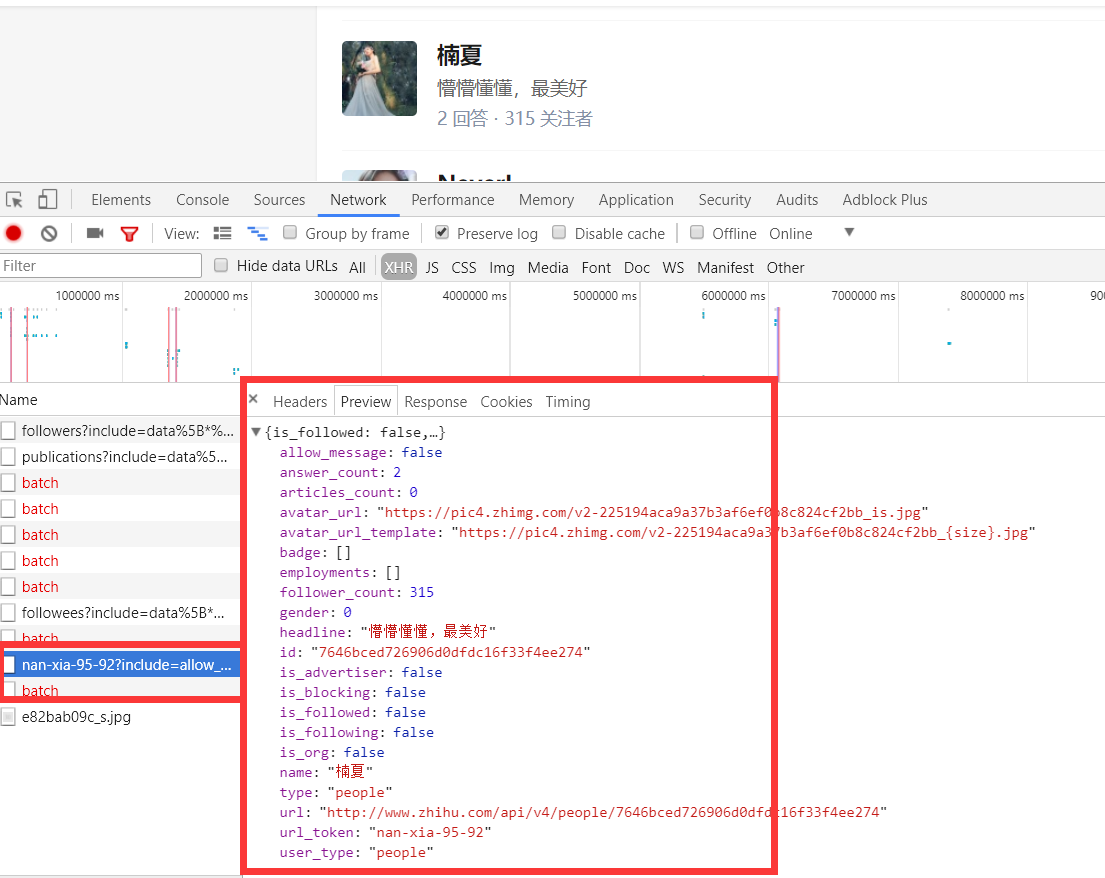
Task: Toggle the XHR request filter
Action: pyautogui.click(x=399, y=267)
